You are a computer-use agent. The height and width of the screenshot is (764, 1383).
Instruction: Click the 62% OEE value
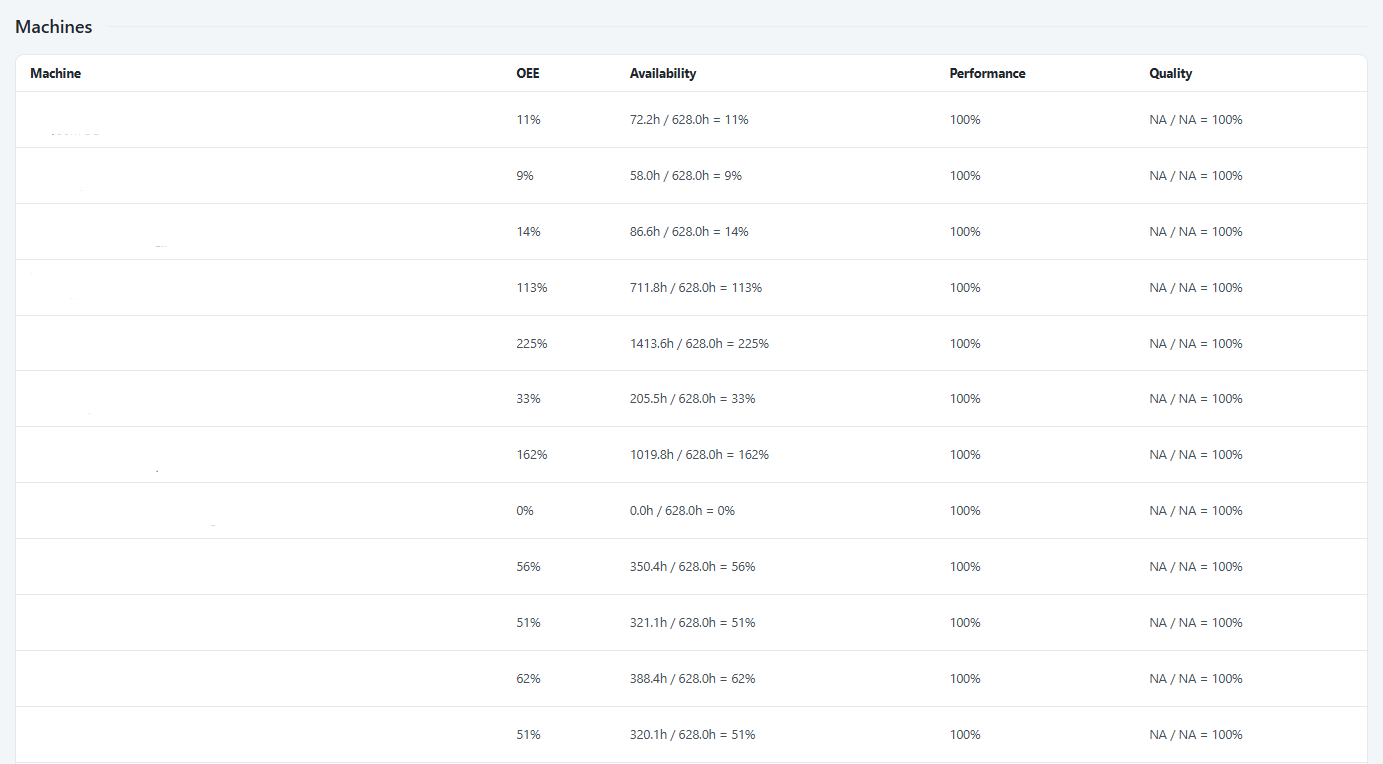[528, 679]
